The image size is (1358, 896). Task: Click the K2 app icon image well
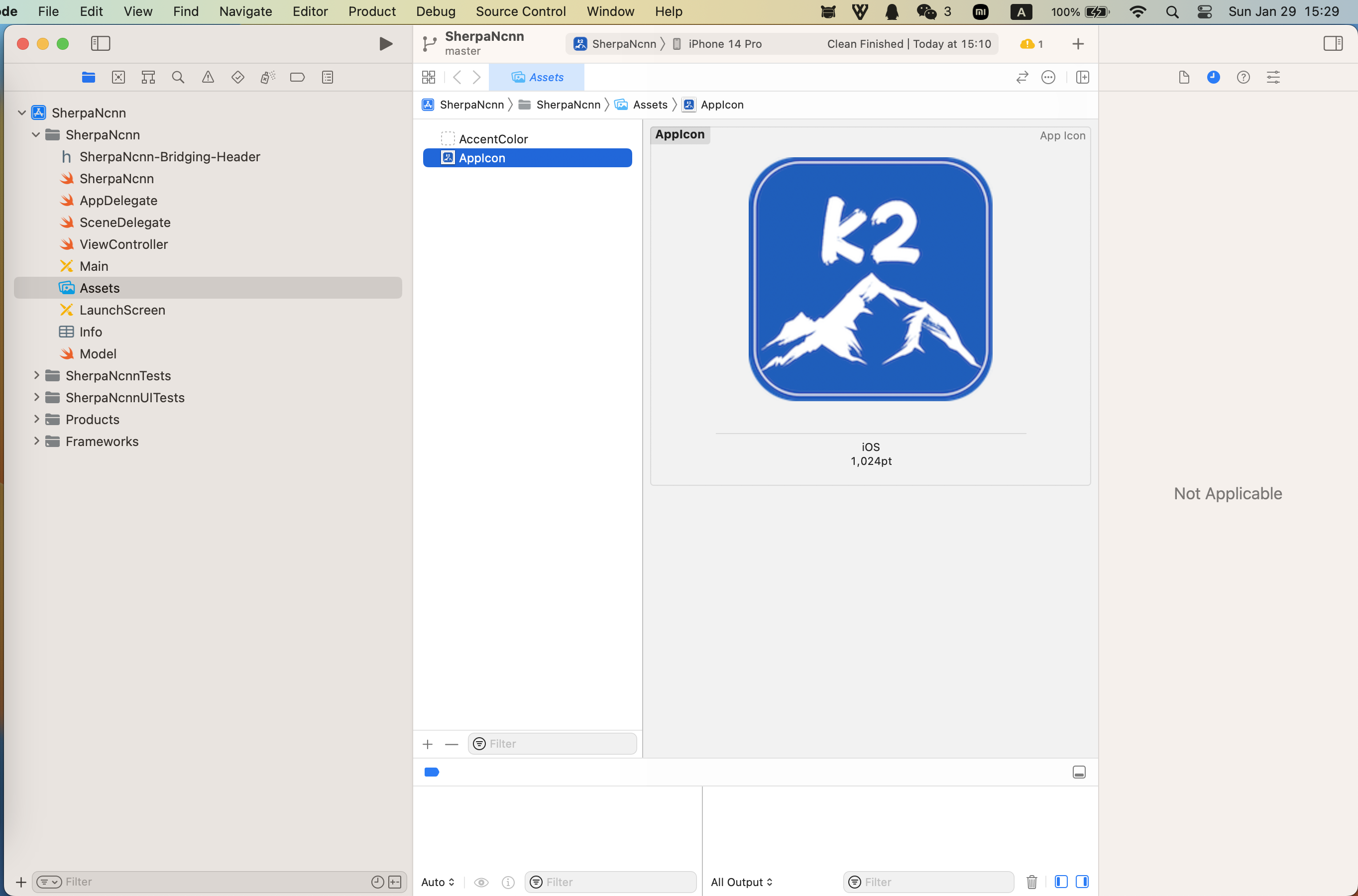870,279
